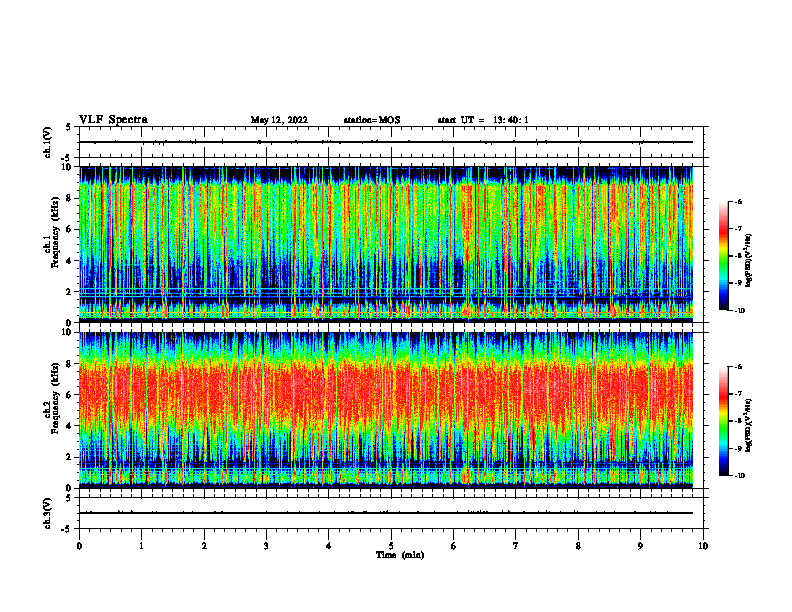Click the ch.3 voltage waveform trace

click(x=386, y=513)
